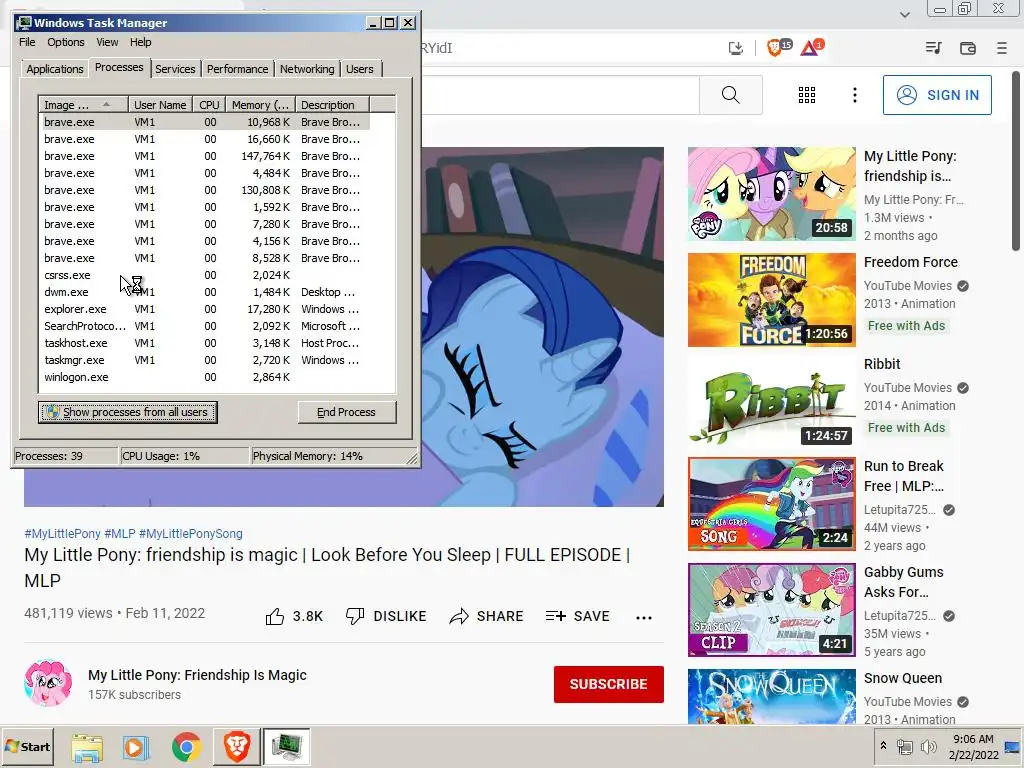The width and height of the screenshot is (1024, 768).
Task: Open the Brave wallet icon
Action: pyautogui.click(x=968, y=48)
